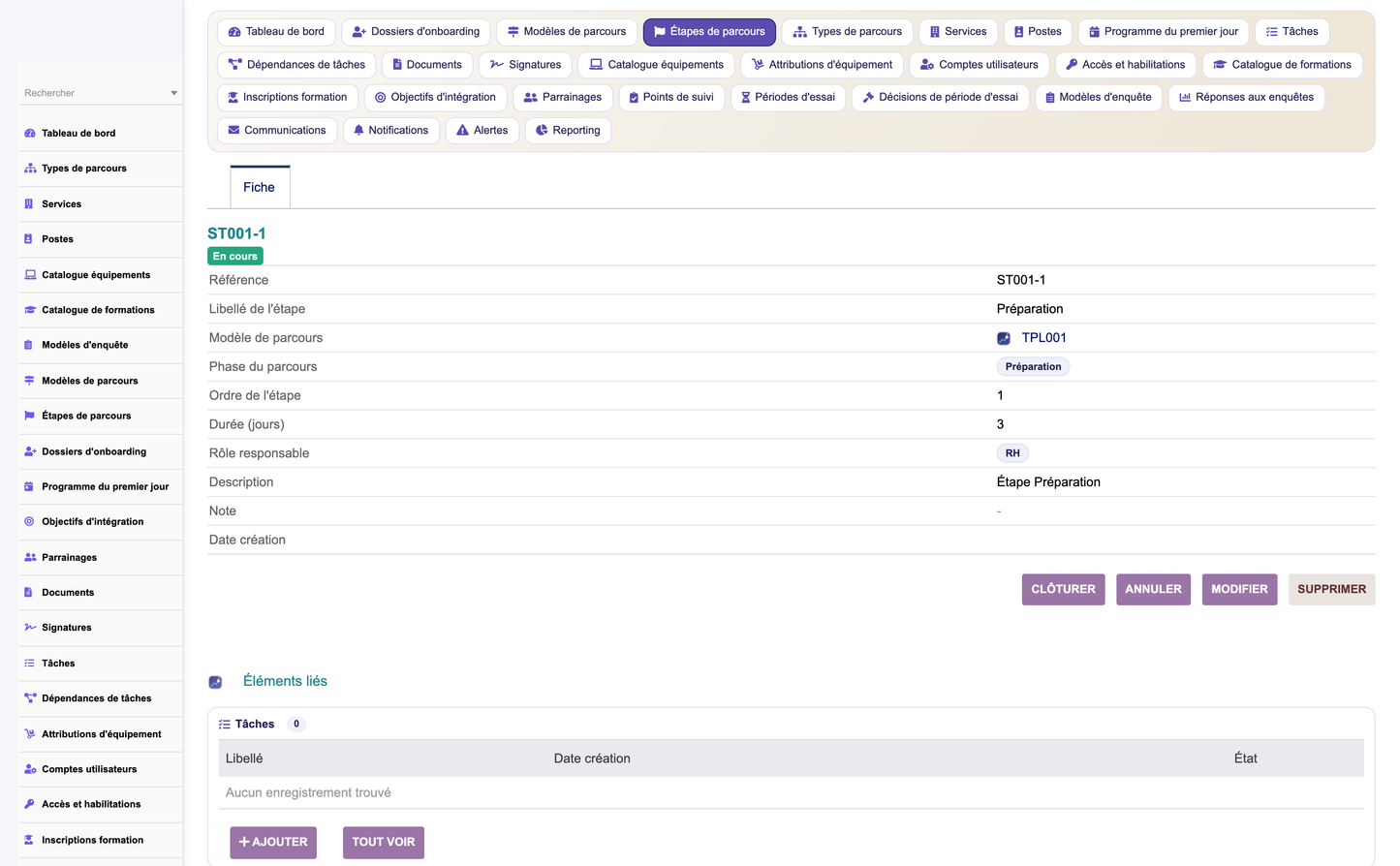1400x866 pixels.
Task: Click the Éléments liés heading
Action: 285,682
